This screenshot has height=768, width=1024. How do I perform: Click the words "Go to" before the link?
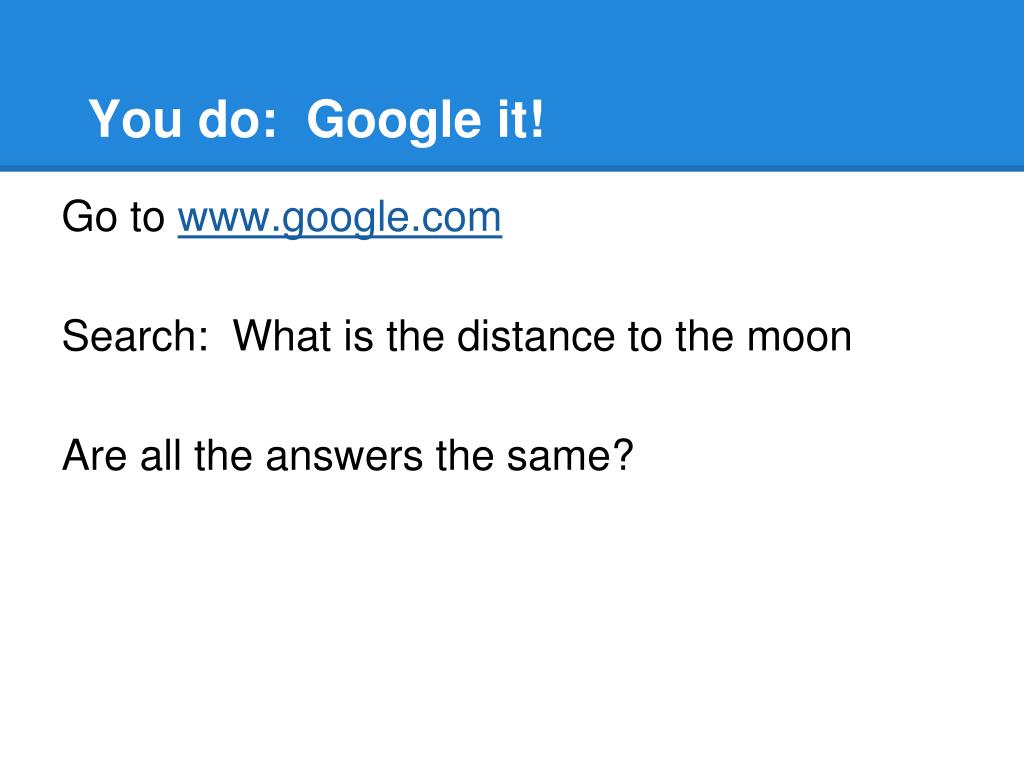point(114,217)
